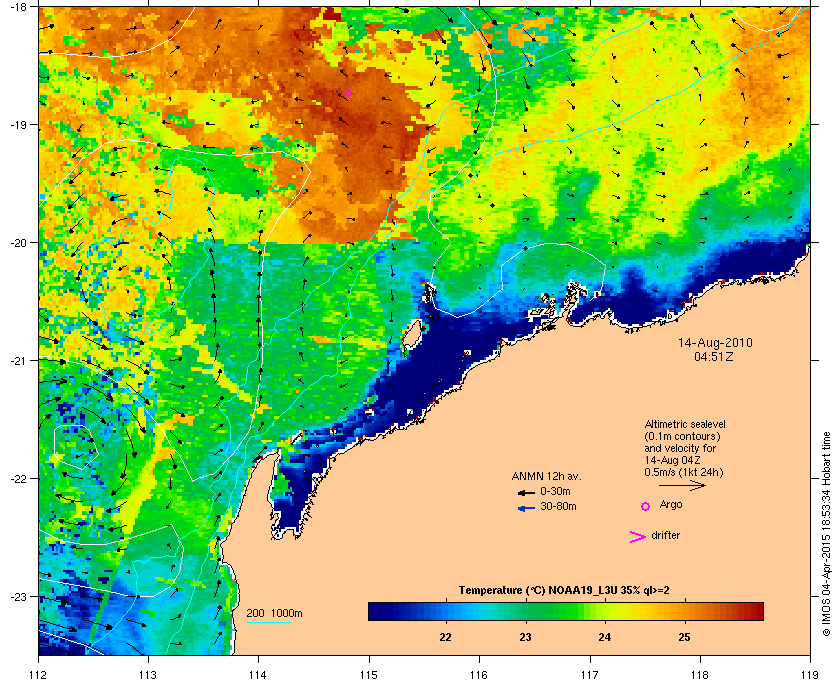This screenshot has height=680, width=840.
Task: Click the magenta Argo float marker on the map
Action: [348, 93]
